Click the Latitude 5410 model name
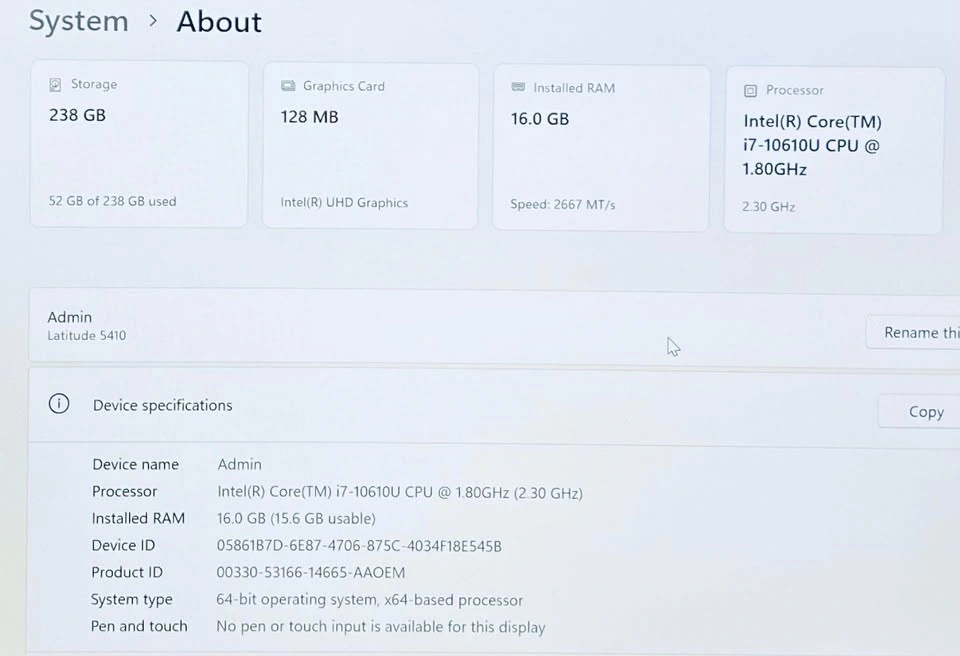The width and height of the screenshot is (960, 656). [x=87, y=336]
